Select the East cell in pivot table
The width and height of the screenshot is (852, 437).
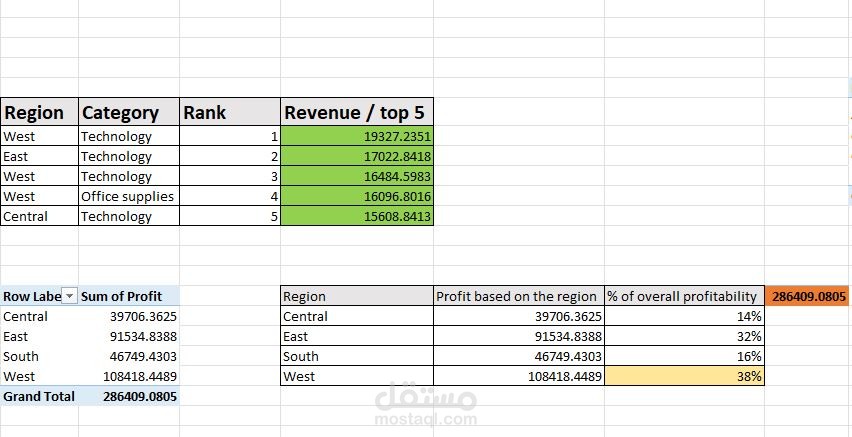[x=39, y=336]
